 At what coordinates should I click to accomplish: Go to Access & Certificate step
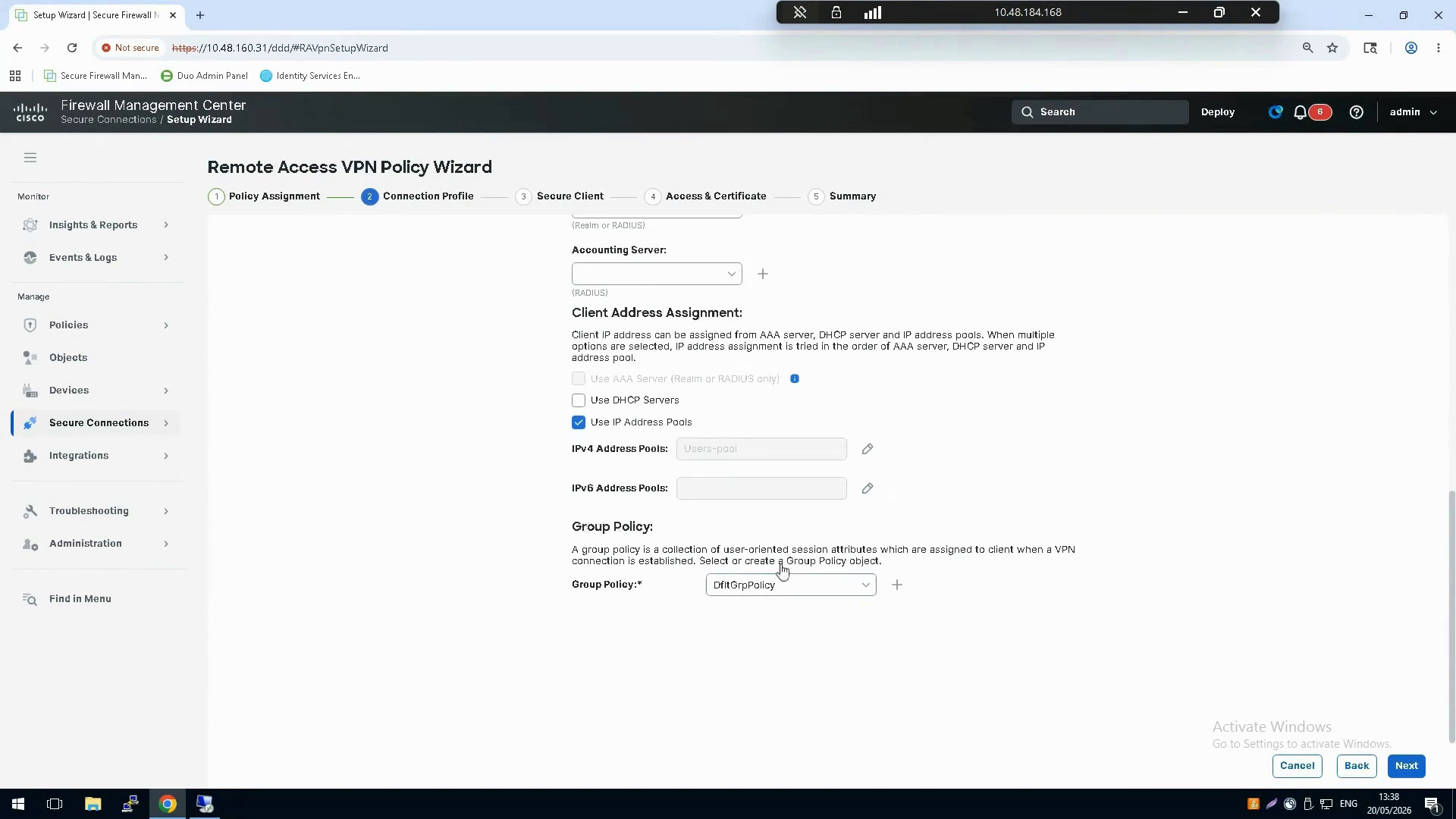[705, 196]
